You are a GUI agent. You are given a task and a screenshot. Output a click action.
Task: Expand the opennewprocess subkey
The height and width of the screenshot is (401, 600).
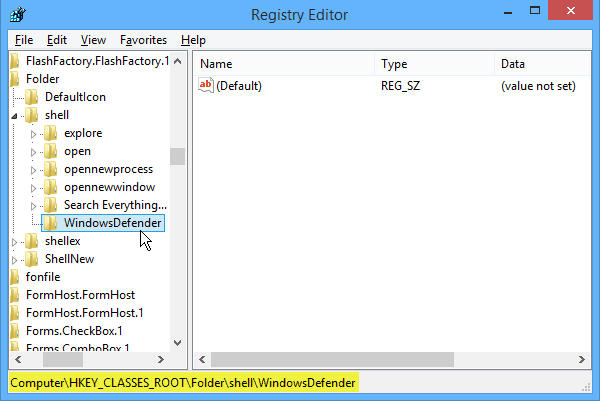[33, 170]
